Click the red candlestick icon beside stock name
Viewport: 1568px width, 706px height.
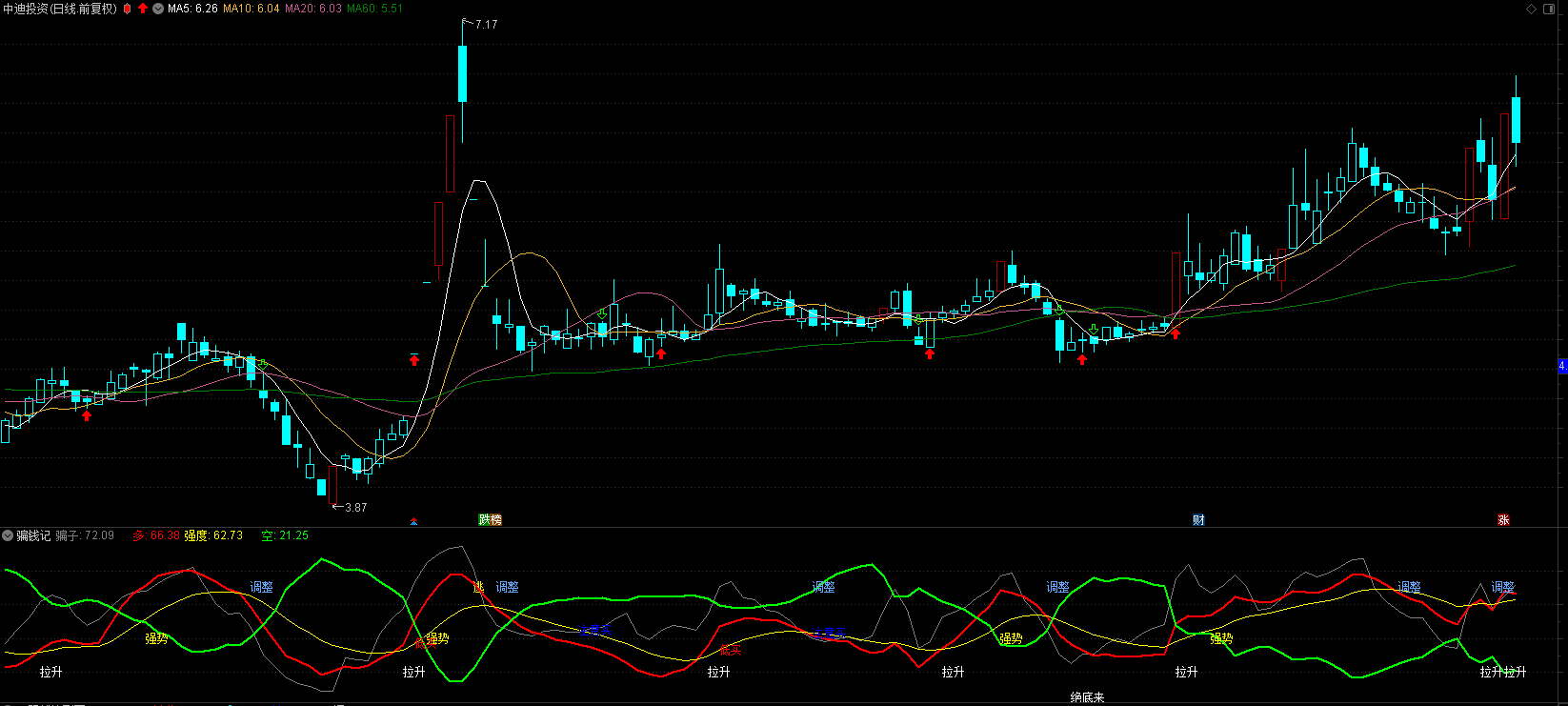128,9
